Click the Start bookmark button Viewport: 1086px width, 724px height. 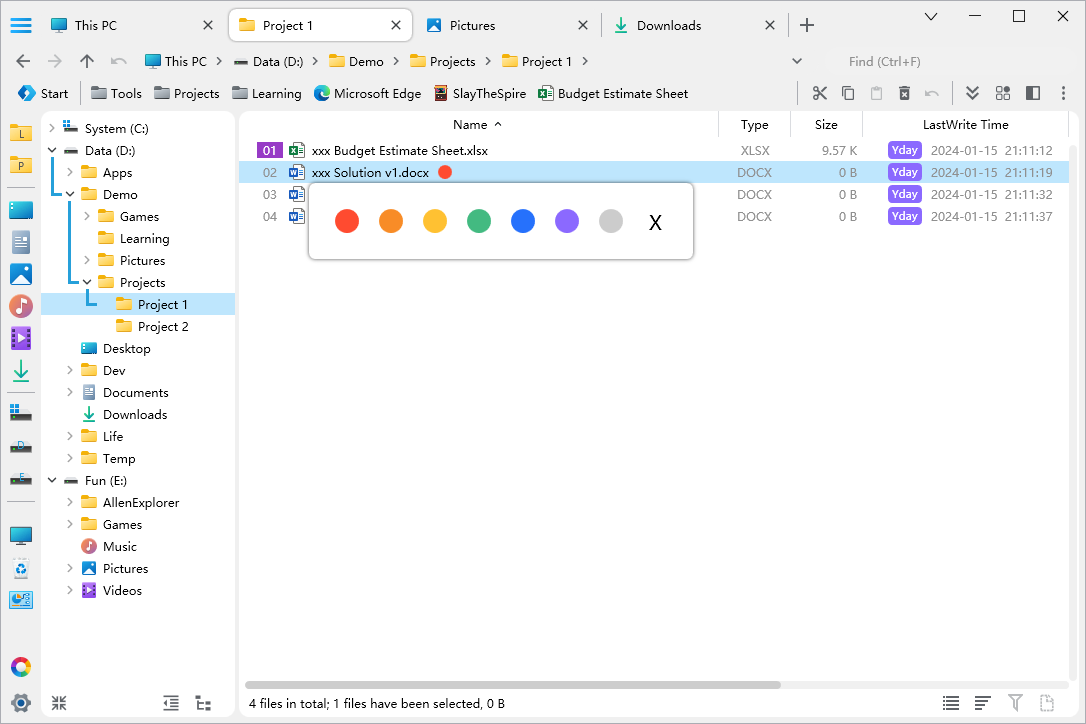tap(43, 93)
